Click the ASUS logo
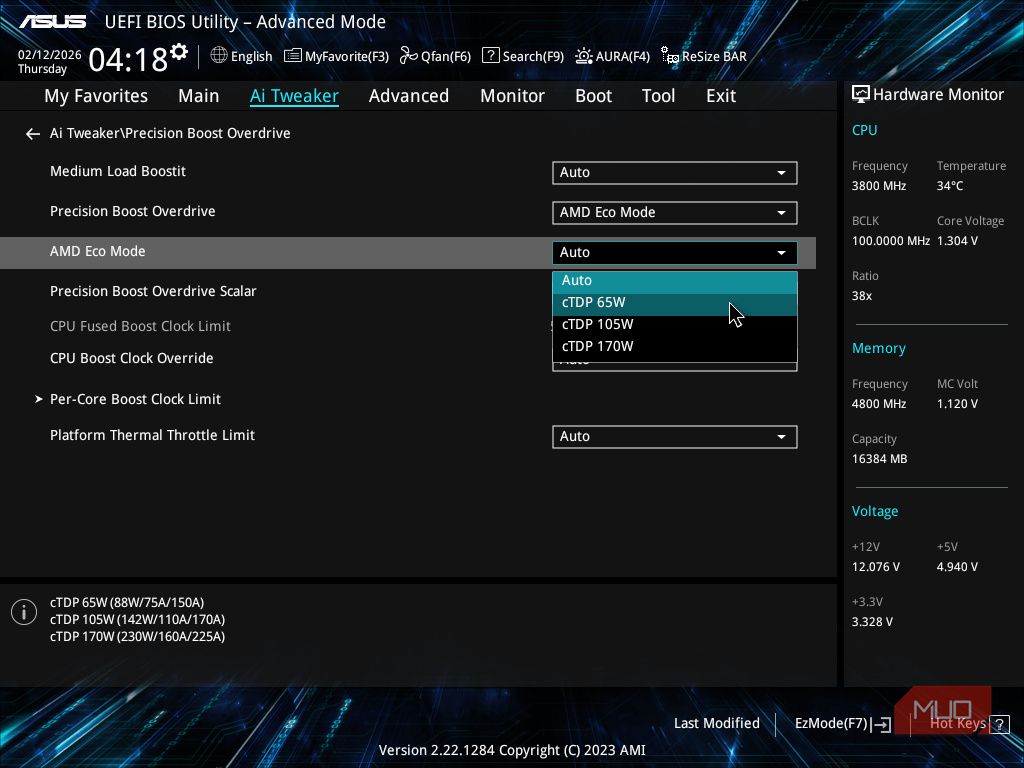The image size is (1024, 768). pyautogui.click(x=52, y=22)
